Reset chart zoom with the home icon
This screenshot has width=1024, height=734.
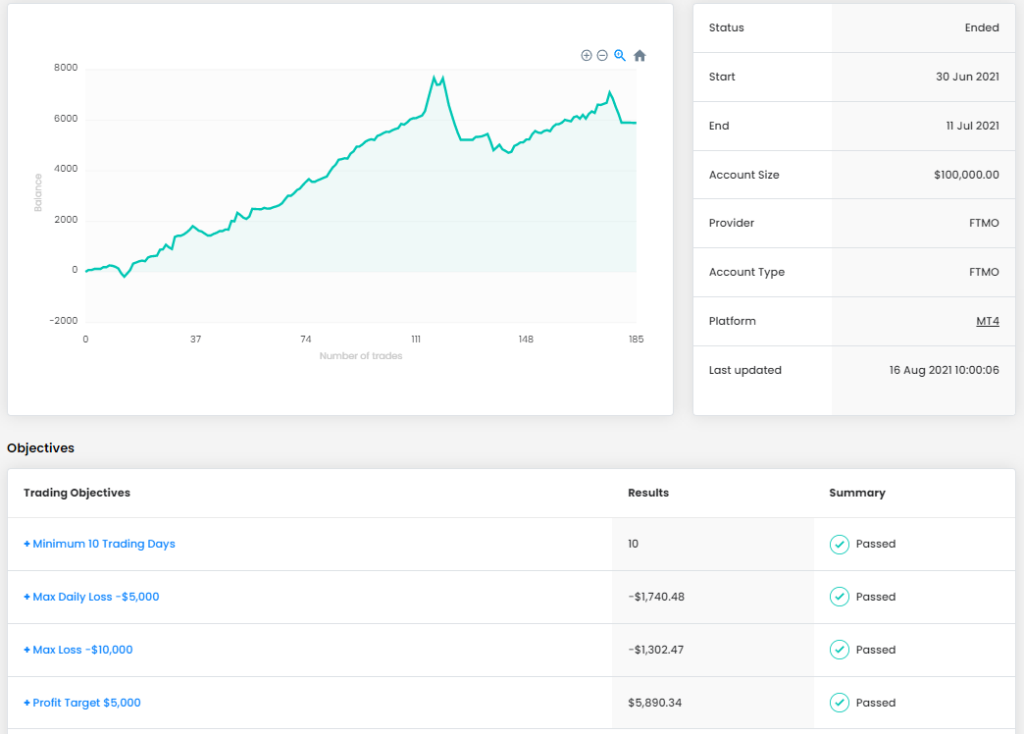640,56
